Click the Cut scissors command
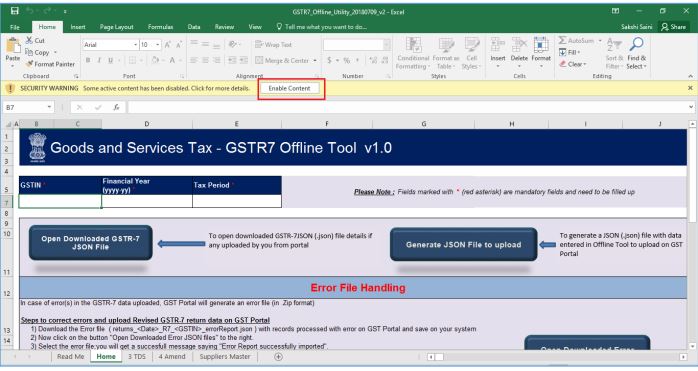 pos(35,40)
